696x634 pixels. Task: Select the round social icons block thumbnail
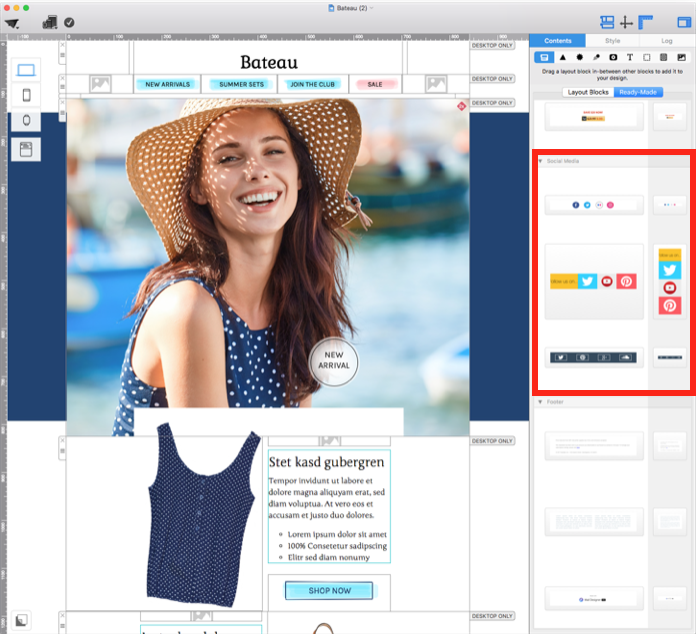[x=594, y=205]
